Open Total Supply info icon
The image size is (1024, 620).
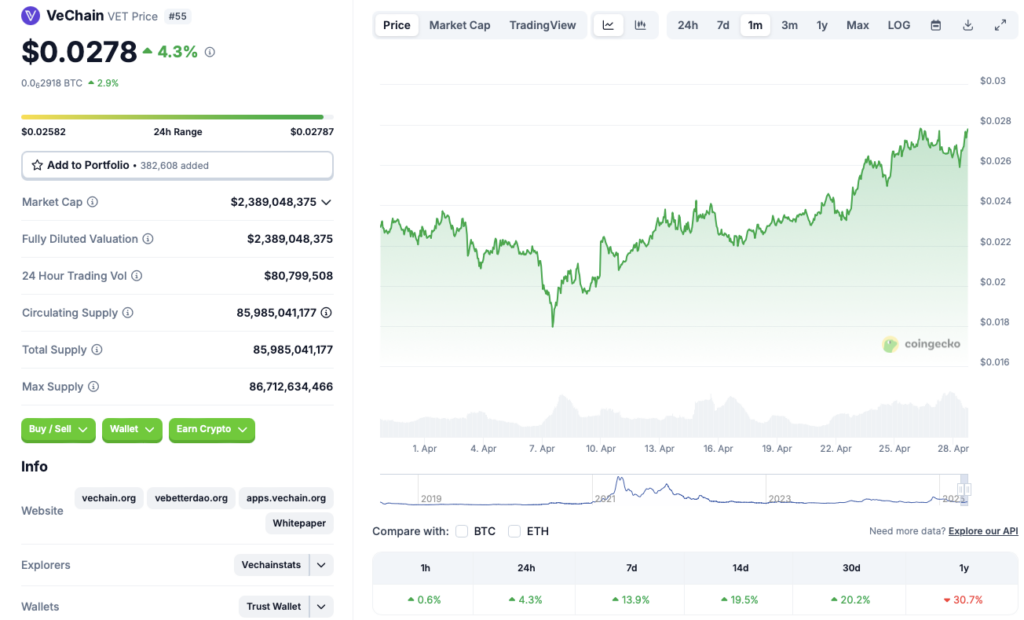(x=97, y=350)
